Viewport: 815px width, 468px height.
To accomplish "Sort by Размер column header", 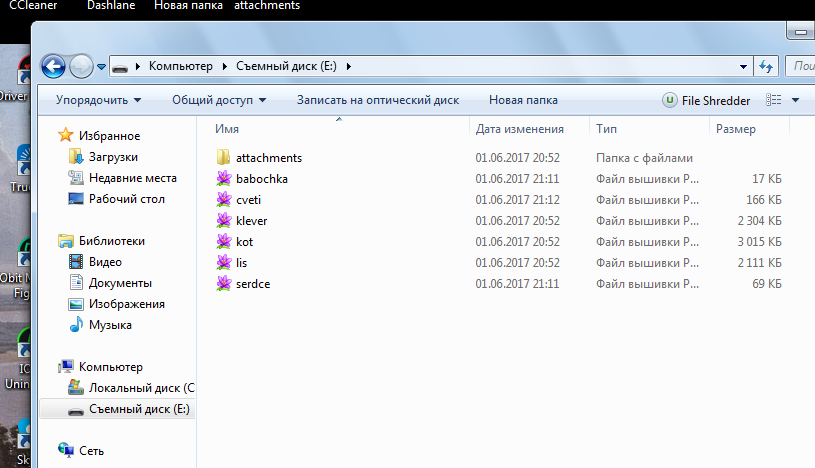I will tap(735, 129).
